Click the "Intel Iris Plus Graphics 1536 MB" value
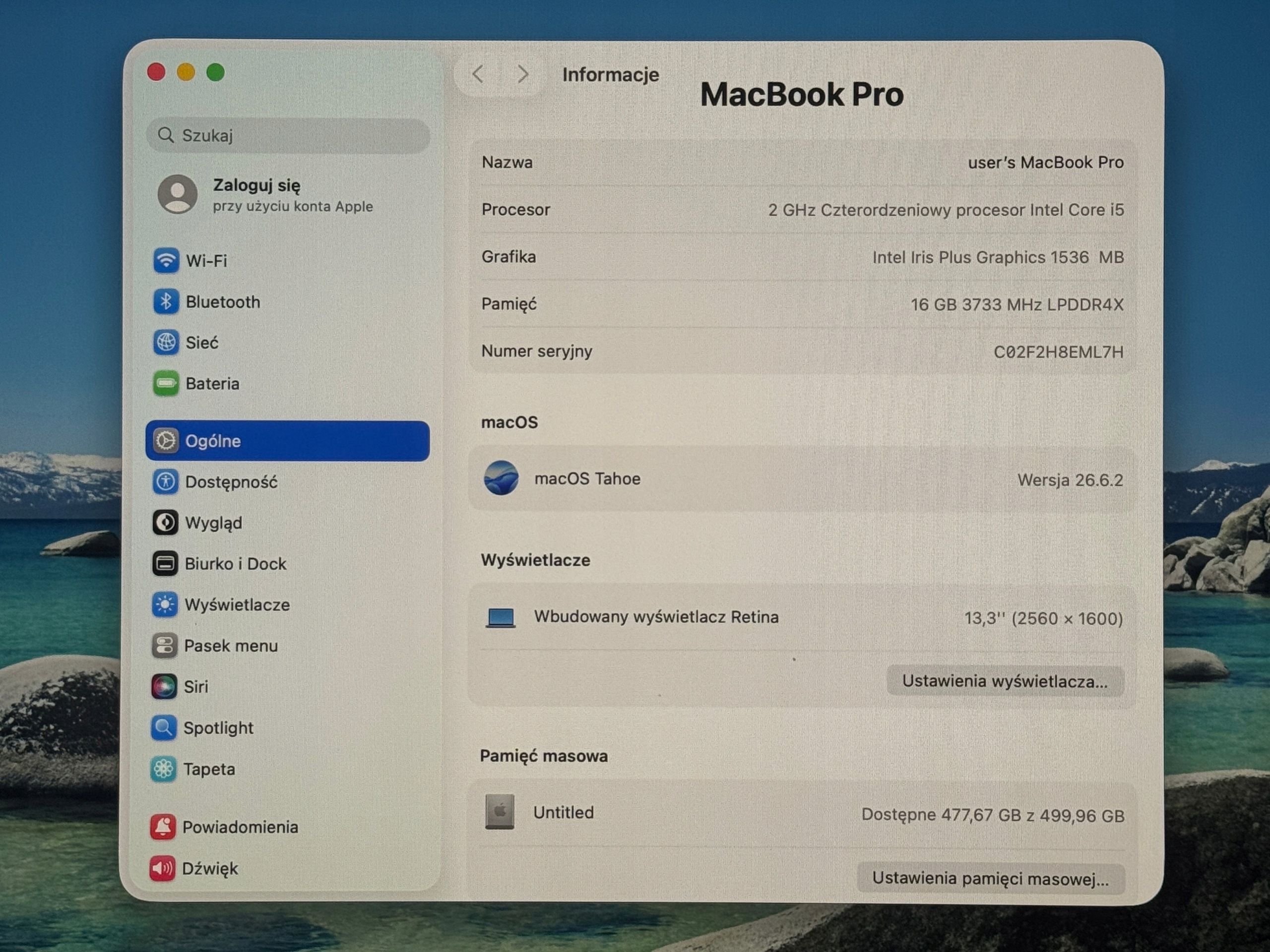The height and width of the screenshot is (952, 1270). point(998,257)
